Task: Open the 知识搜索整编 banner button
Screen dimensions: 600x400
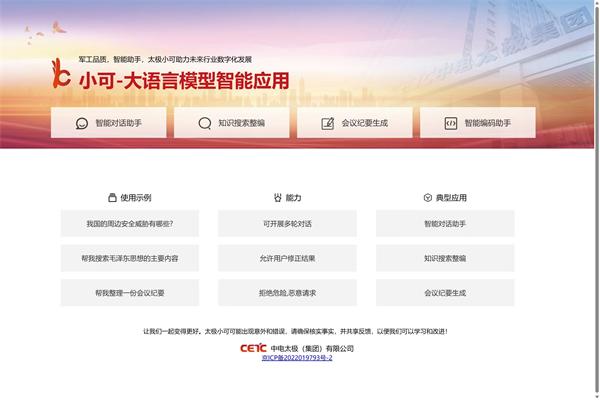Action: click(x=232, y=122)
